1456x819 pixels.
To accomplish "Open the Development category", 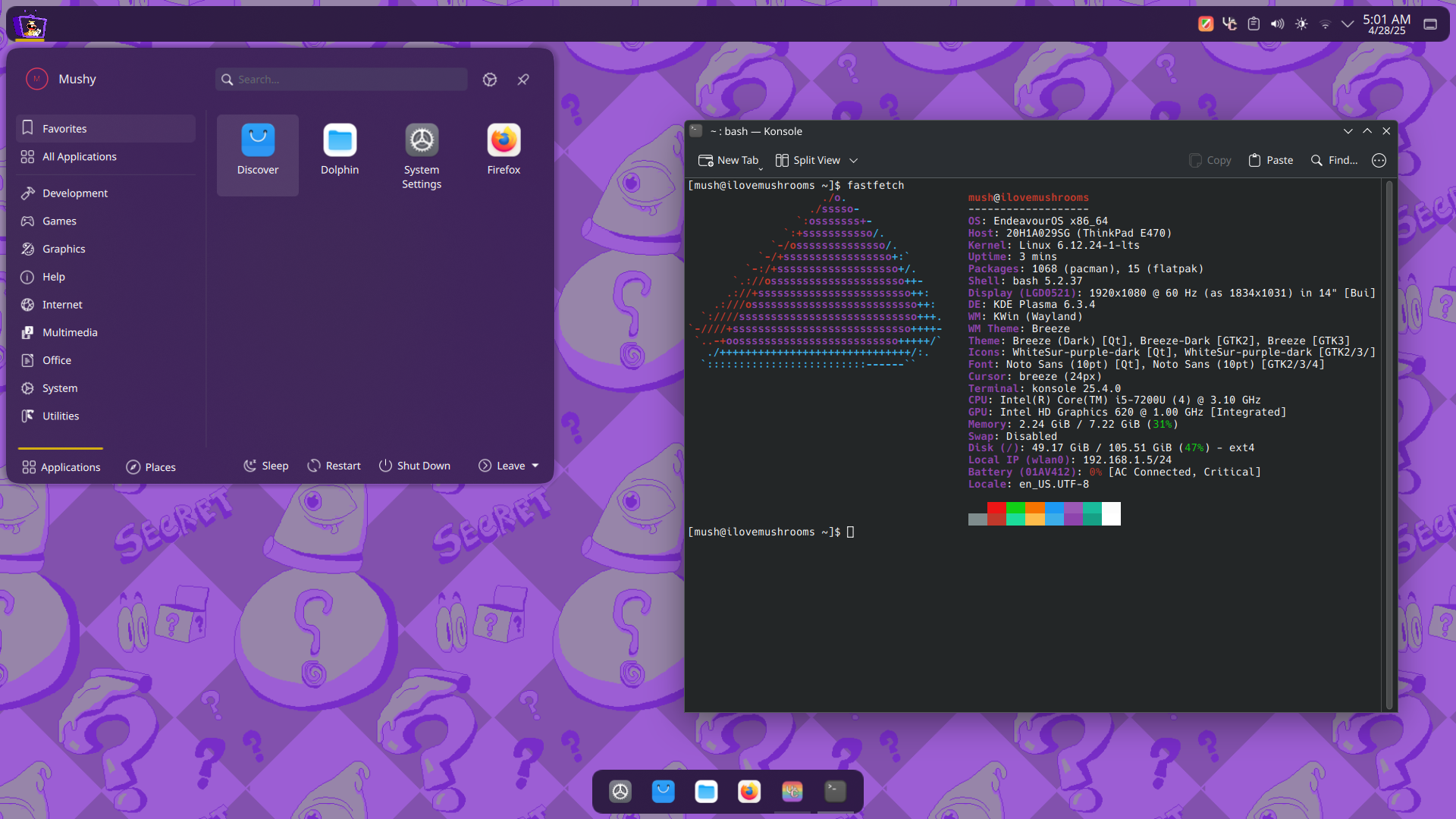I will (x=105, y=193).
